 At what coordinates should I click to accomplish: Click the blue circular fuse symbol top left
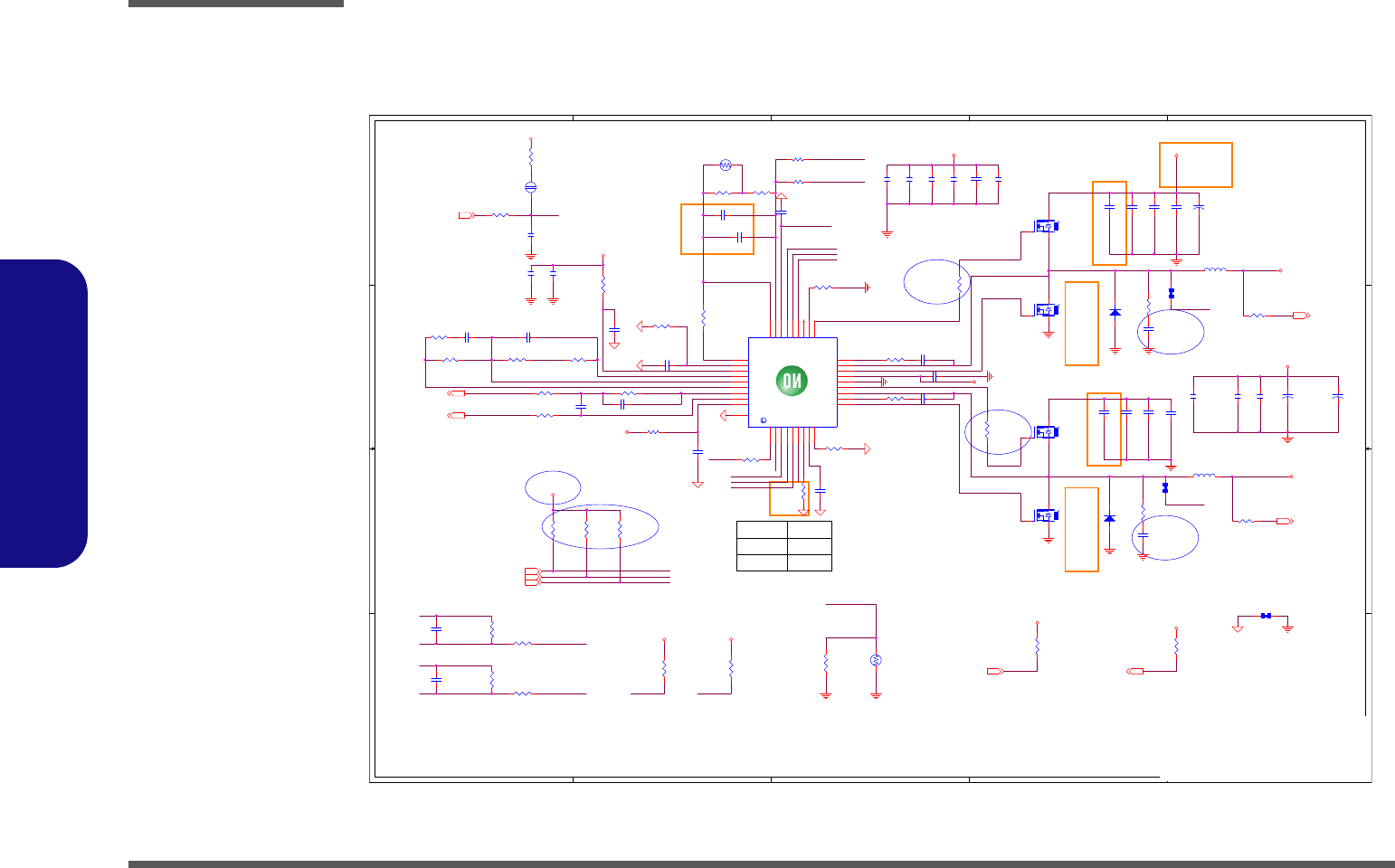531,187
